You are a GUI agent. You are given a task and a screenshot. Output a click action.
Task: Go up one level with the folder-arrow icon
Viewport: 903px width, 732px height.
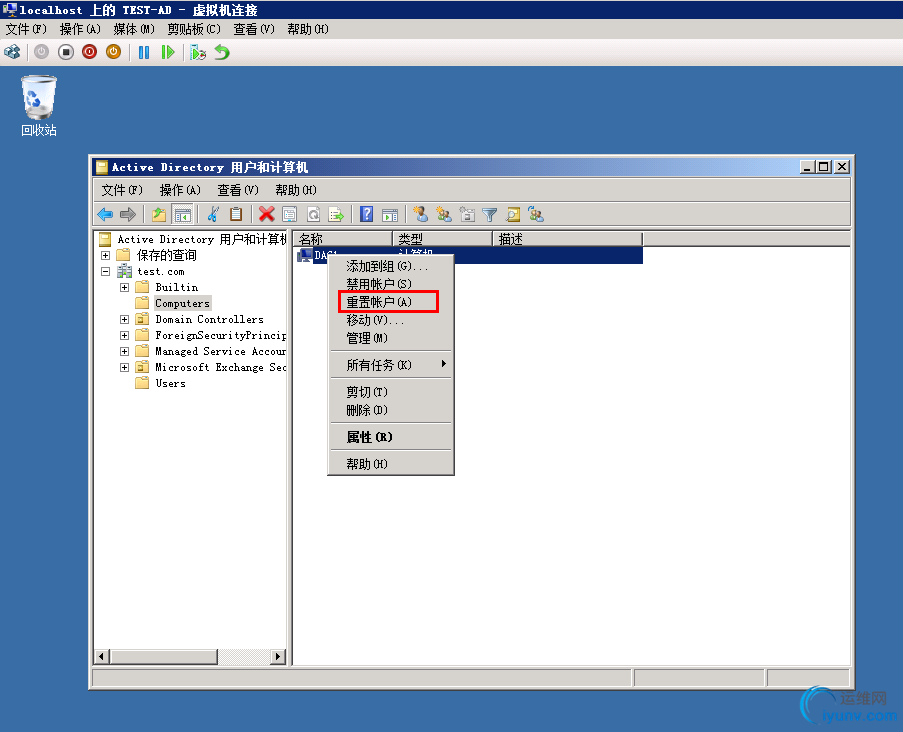pyautogui.click(x=158, y=215)
